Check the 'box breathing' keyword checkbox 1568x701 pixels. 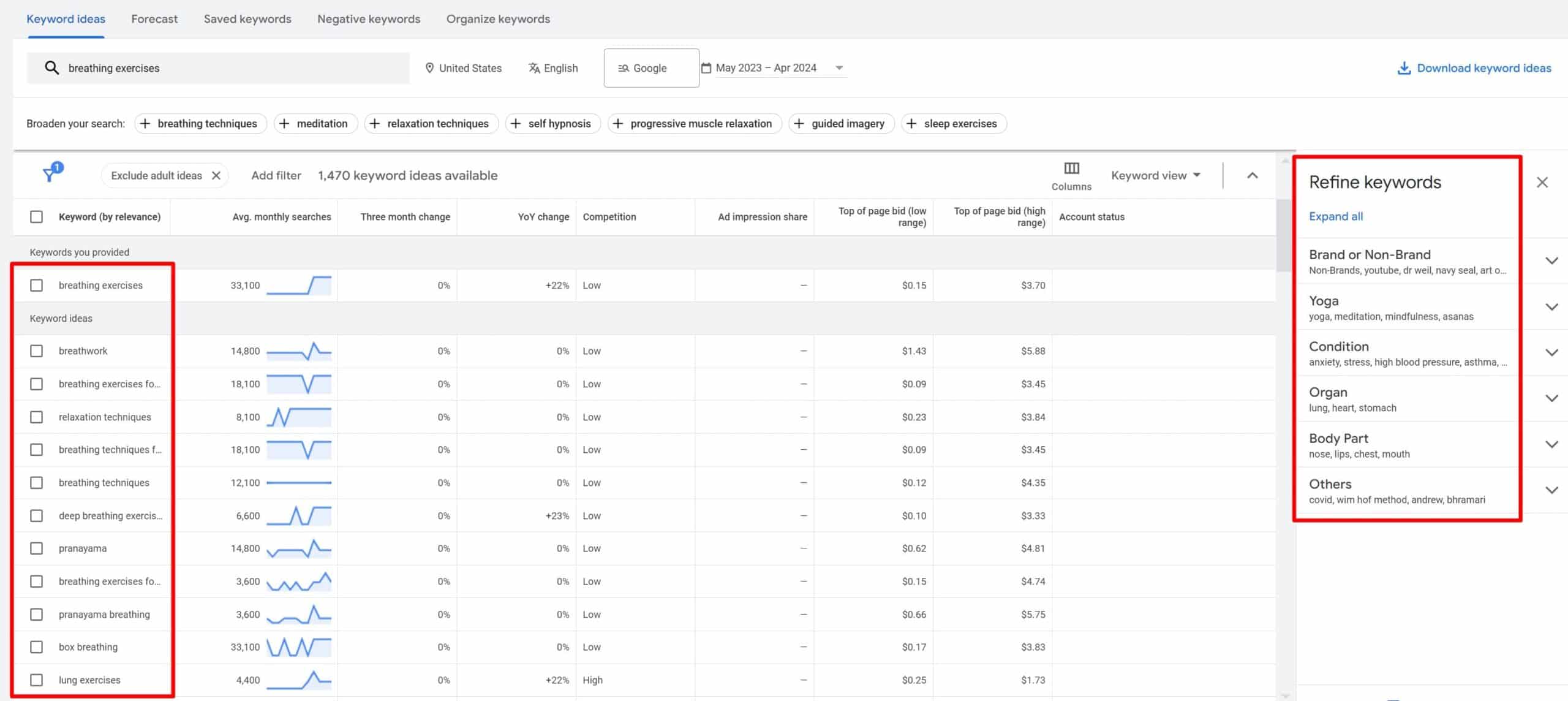click(x=37, y=646)
